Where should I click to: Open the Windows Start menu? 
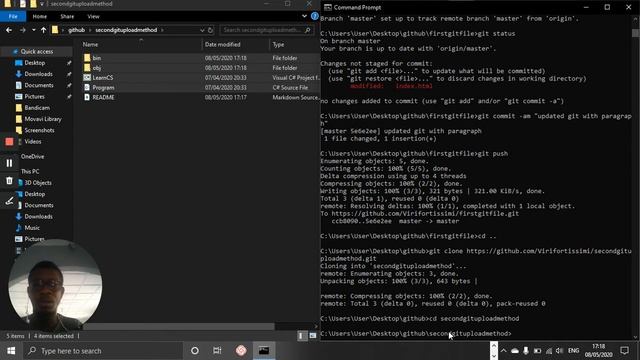click(x=11, y=351)
